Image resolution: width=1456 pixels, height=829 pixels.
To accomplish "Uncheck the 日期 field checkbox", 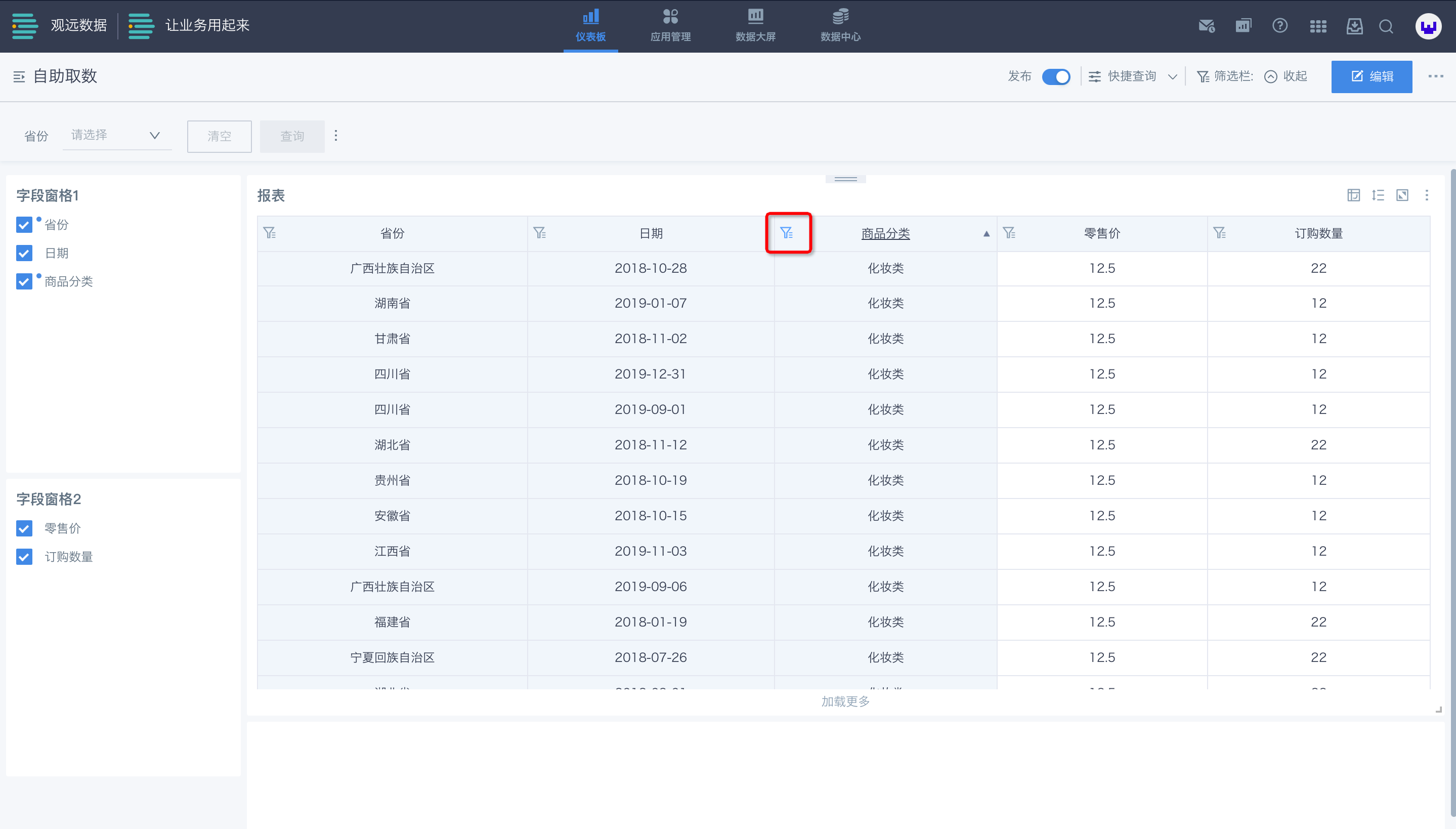I will (24, 253).
